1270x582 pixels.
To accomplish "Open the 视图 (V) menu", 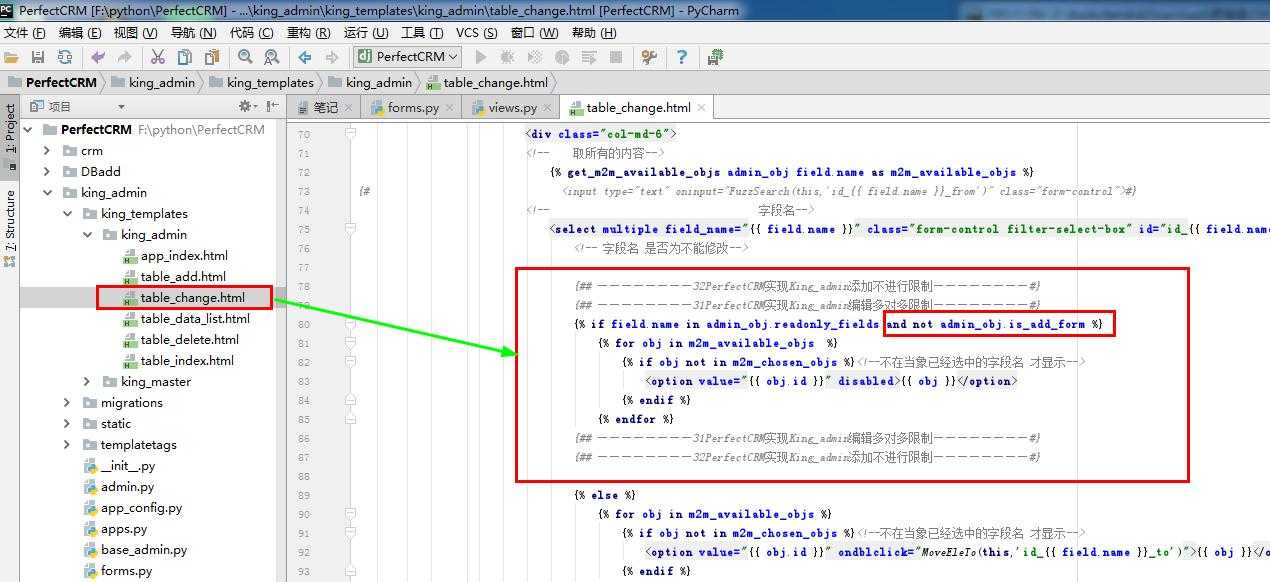I will (x=137, y=32).
